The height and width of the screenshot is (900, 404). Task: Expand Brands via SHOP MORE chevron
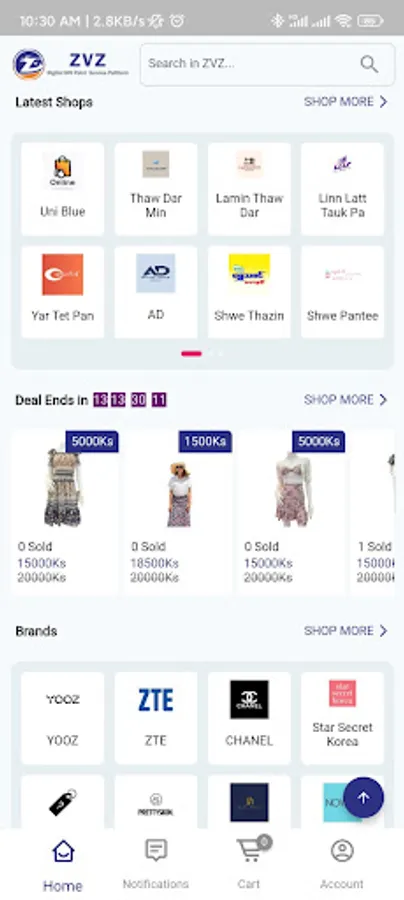[x=383, y=631]
